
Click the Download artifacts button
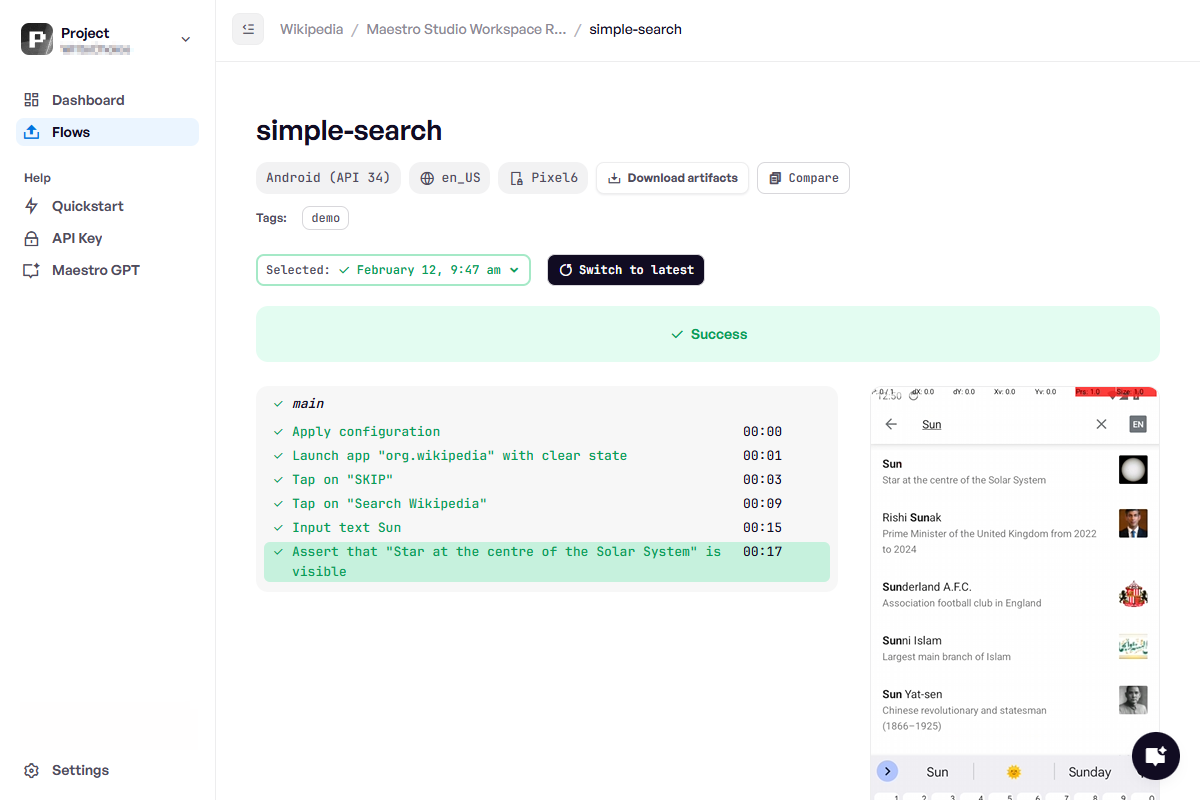(x=672, y=178)
